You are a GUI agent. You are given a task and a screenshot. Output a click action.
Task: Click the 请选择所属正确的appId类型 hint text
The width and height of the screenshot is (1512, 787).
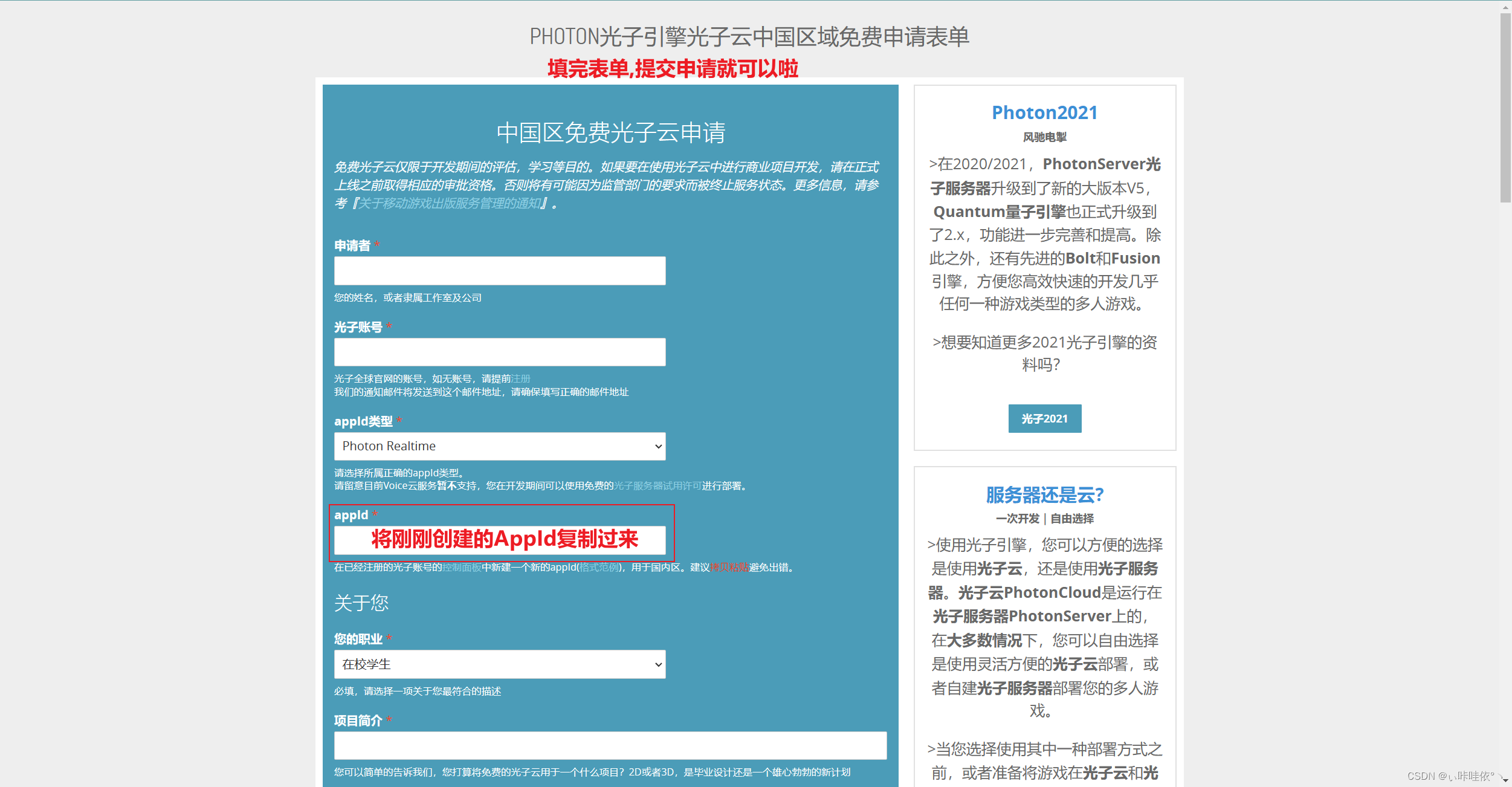(399, 473)
